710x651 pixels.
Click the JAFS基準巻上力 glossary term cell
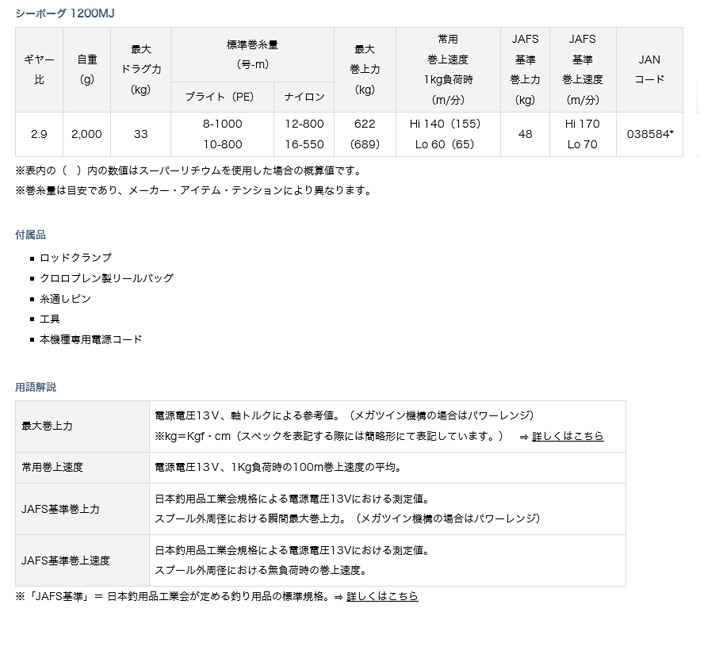pyautogui.click(x=82, y=509)
